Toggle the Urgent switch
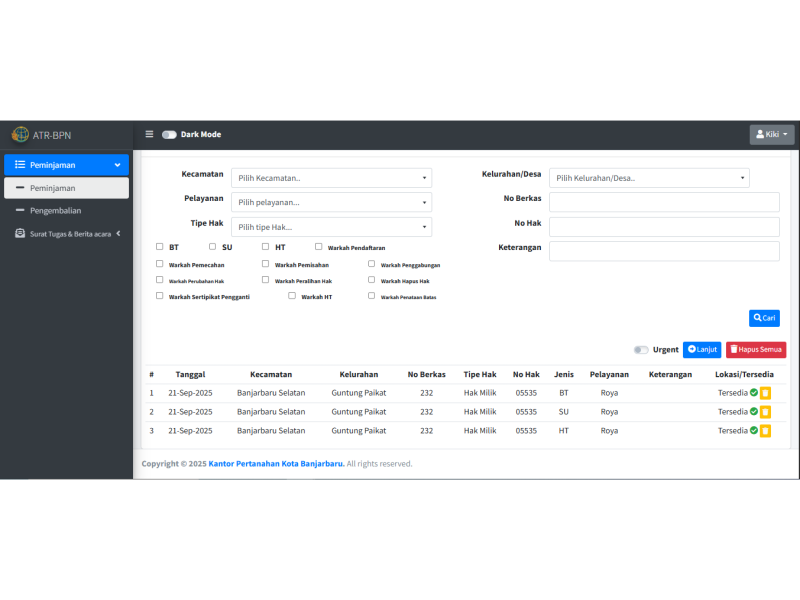This screenshot has width=800, height=600. (x=640, y=350)
